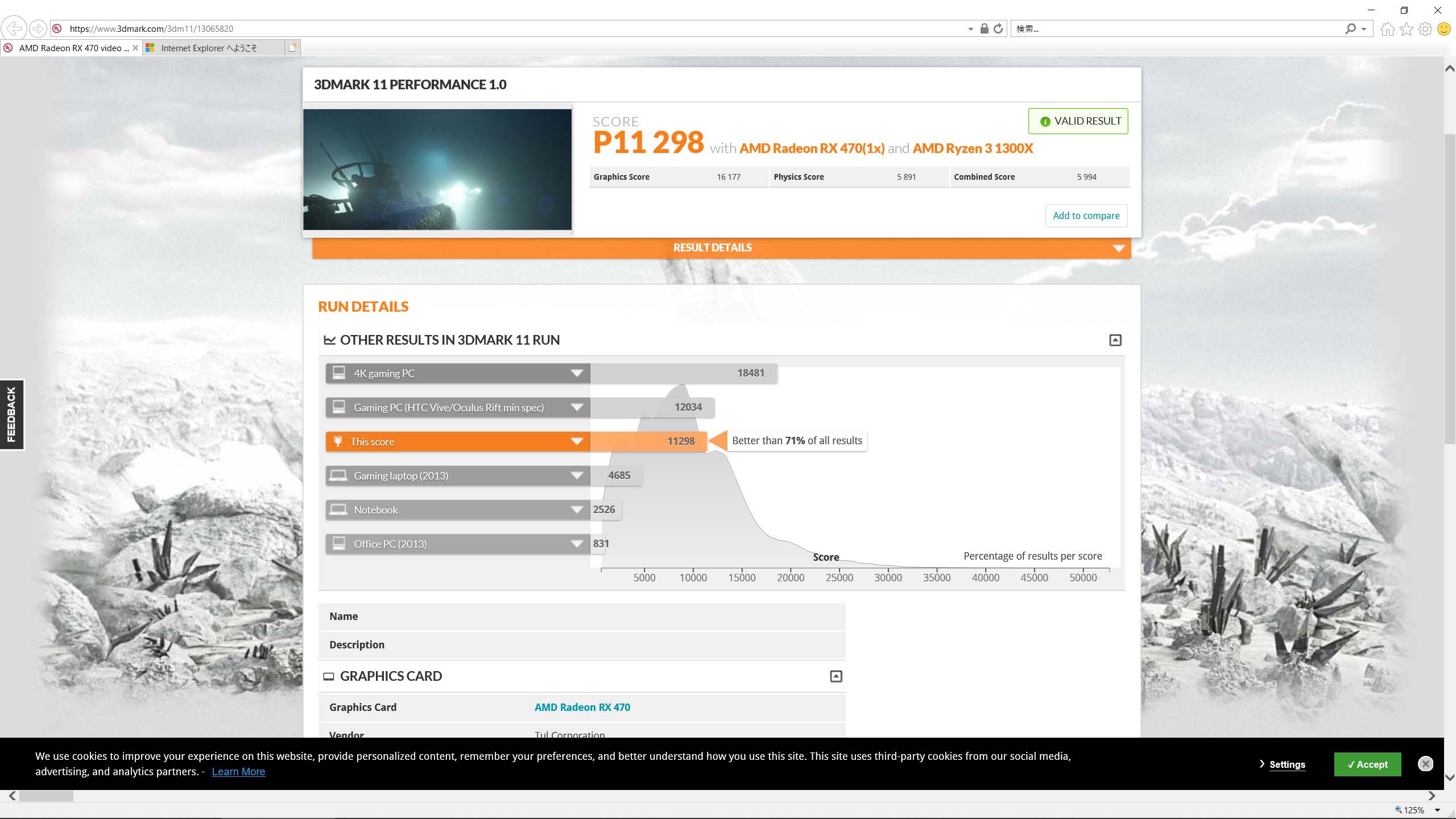This screenshot has width=1456, height=819.
Task: Click the Gaming laptop (2013) laptop icon
Action: pyautogui.click(x=338, y=475)
